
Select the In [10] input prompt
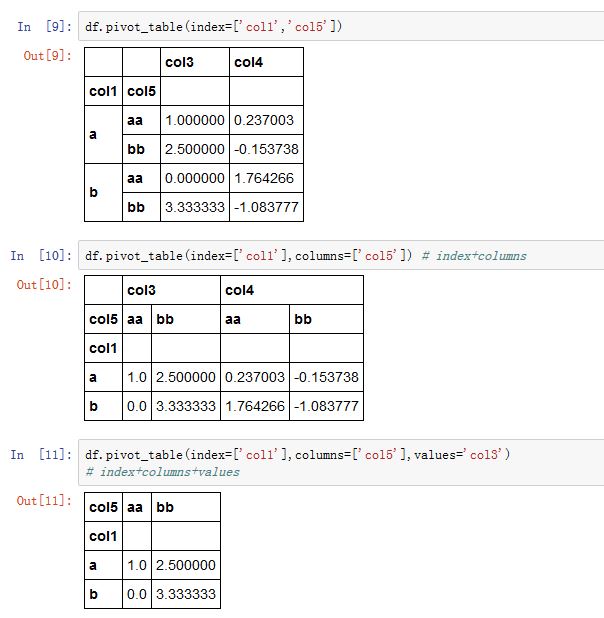point(41,256)
